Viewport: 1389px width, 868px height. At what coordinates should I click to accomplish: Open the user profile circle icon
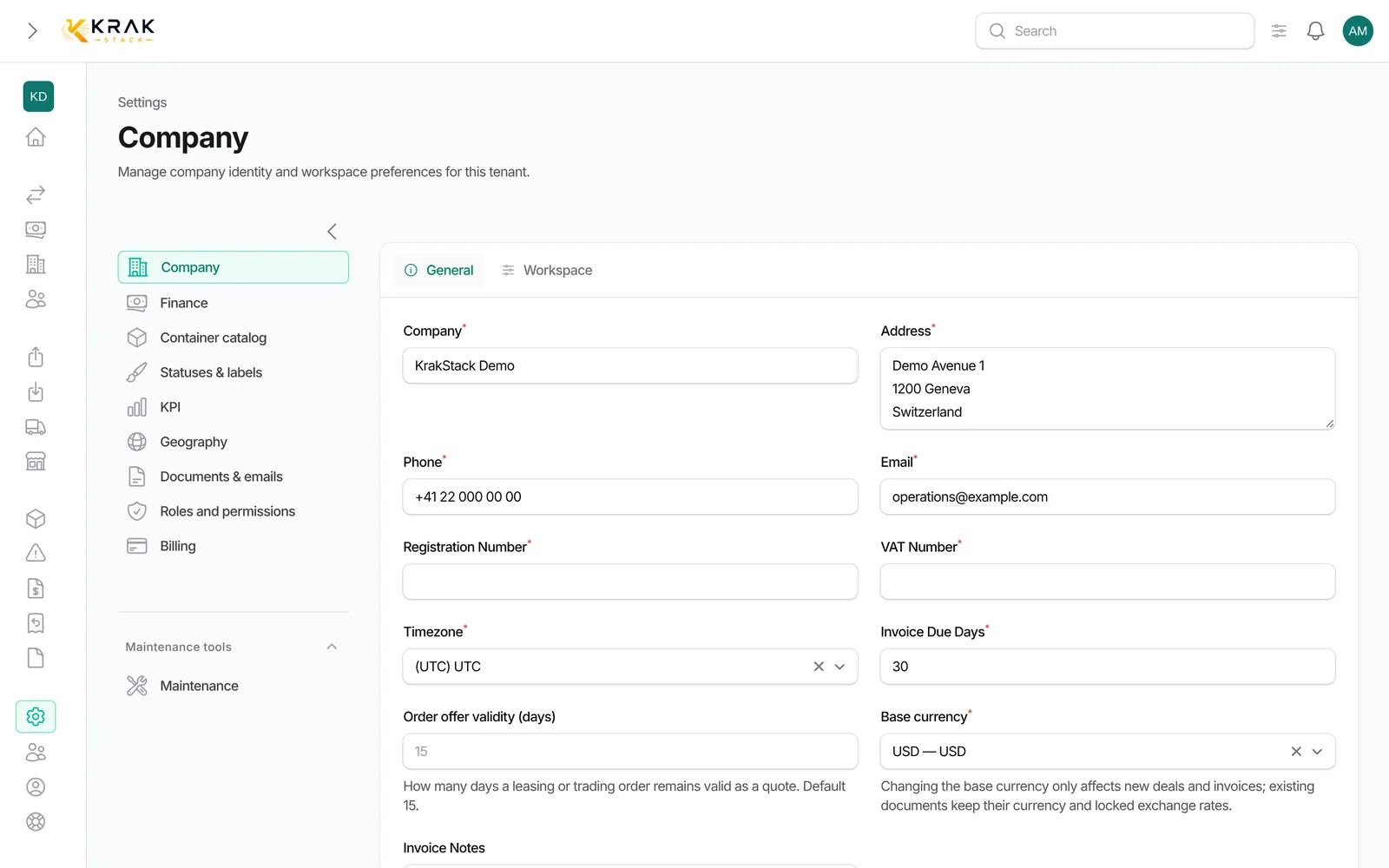[x=36, y=787]
